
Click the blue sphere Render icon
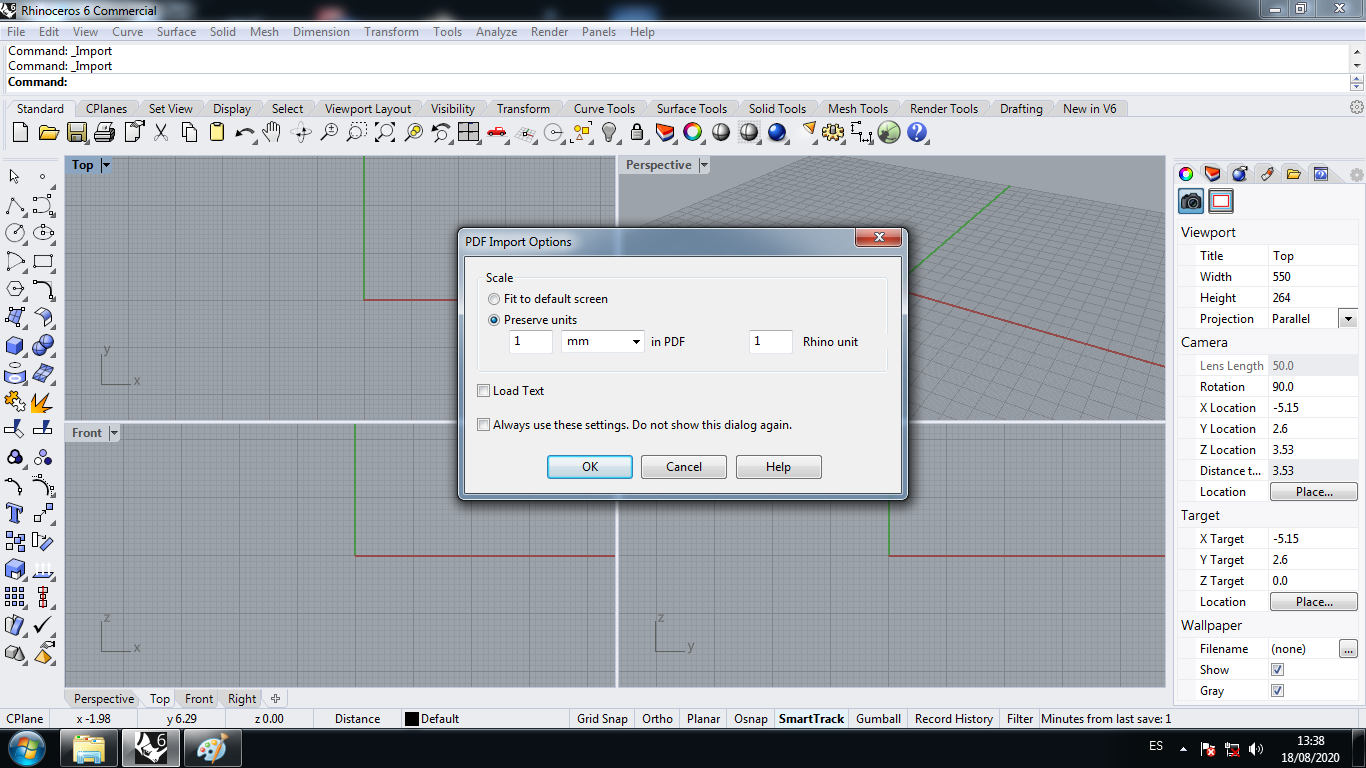point(777,132)
